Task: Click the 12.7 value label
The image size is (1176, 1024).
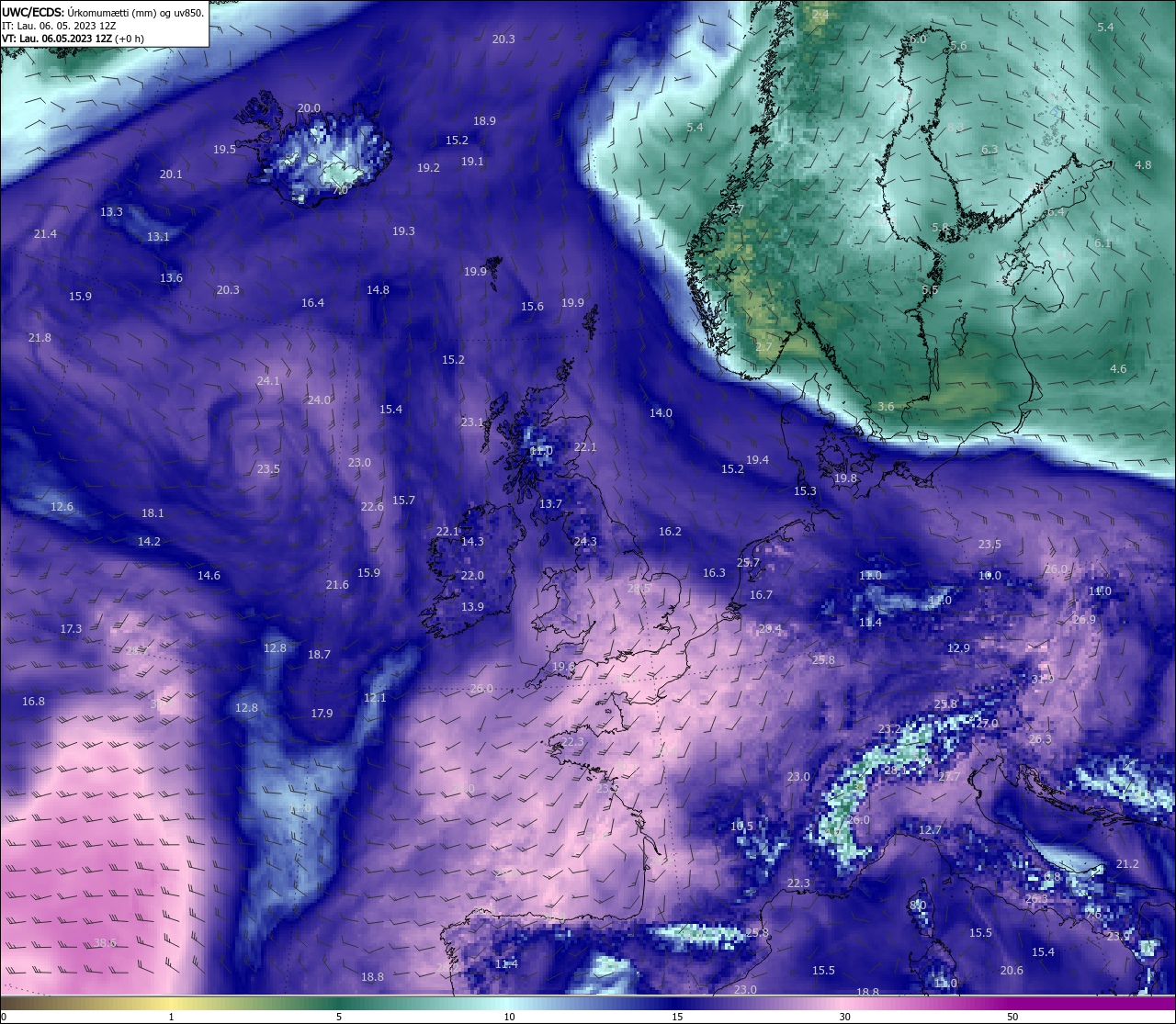Action: click(x=930, y=829)
